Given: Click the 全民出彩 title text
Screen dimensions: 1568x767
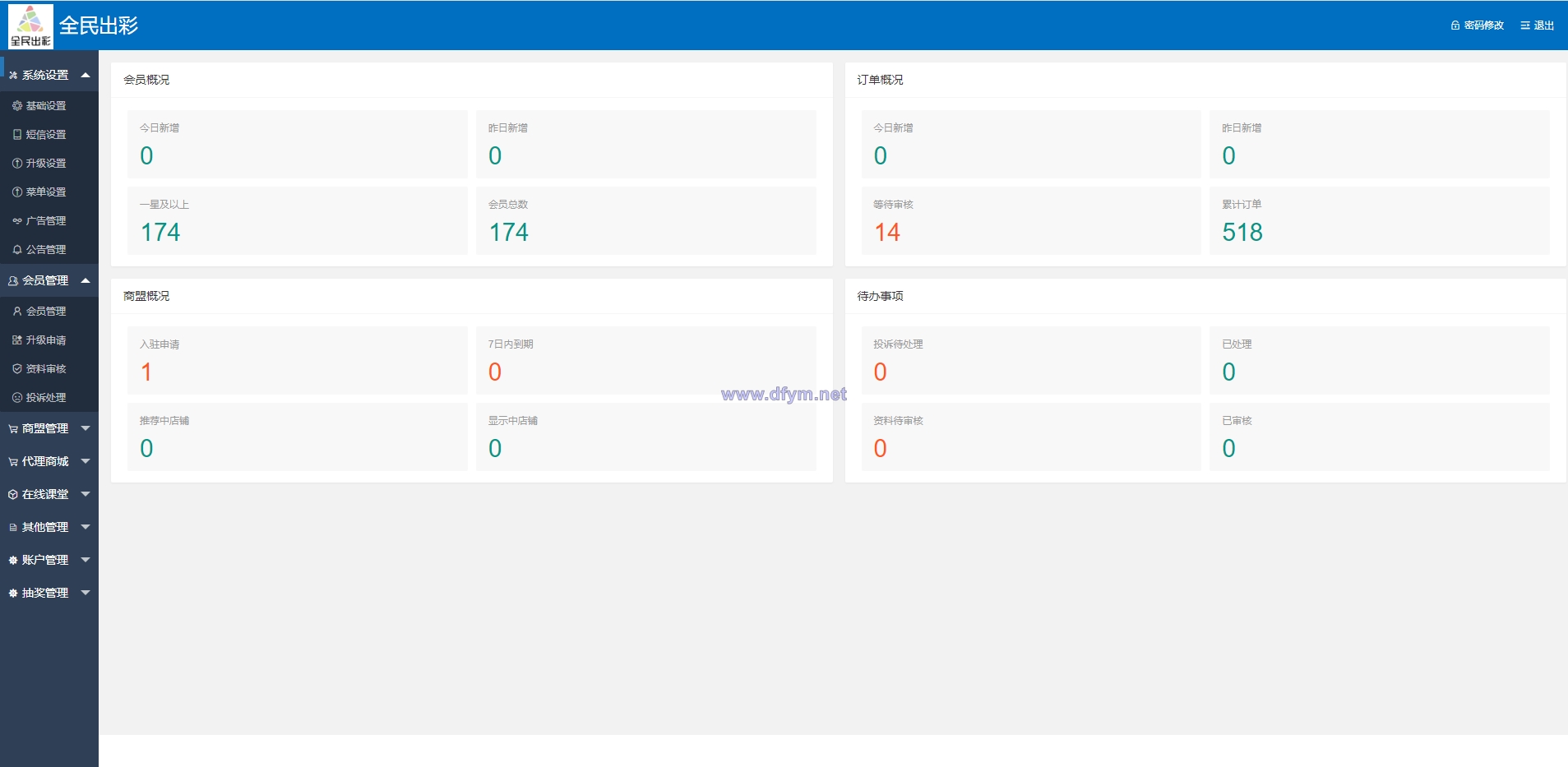Looking at the screenshot, I should (99, 26).
